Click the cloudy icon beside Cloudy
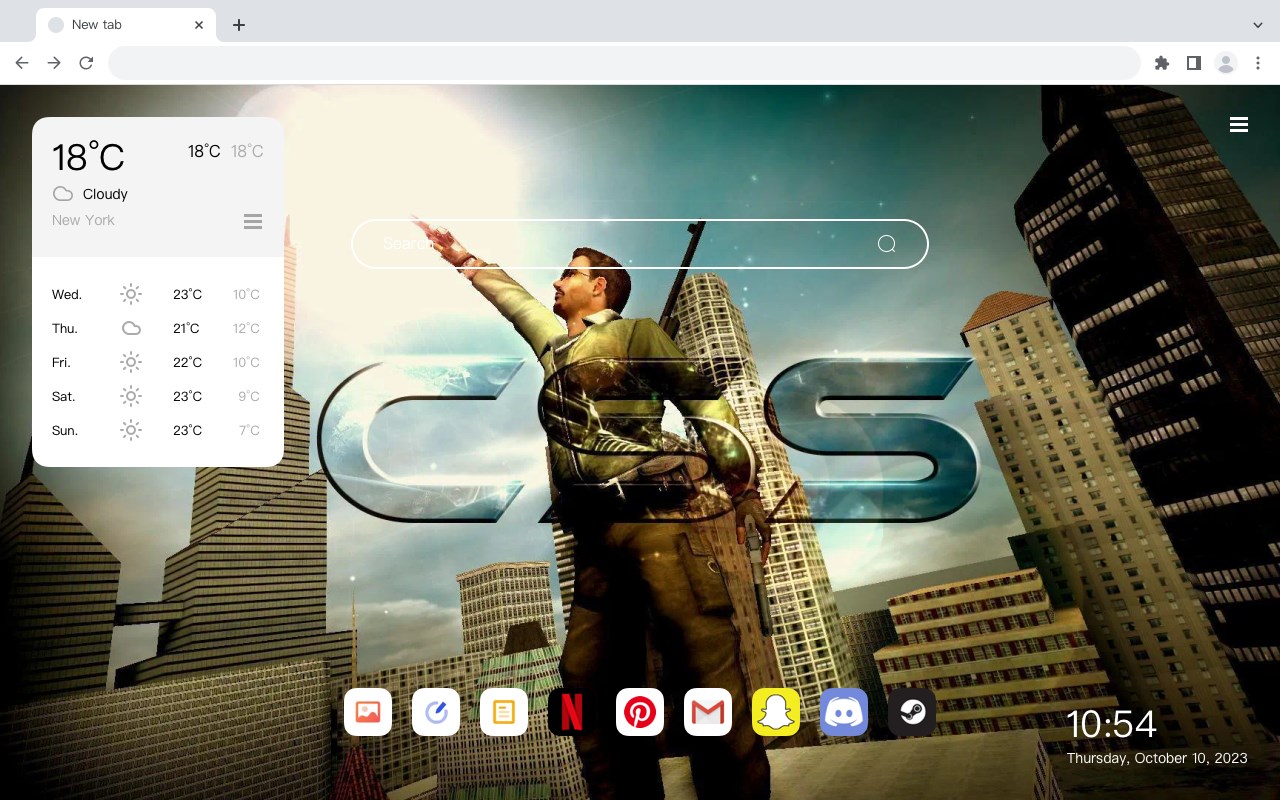The height and width of the screenshot is (800, 1280). (x=63, y=194)
